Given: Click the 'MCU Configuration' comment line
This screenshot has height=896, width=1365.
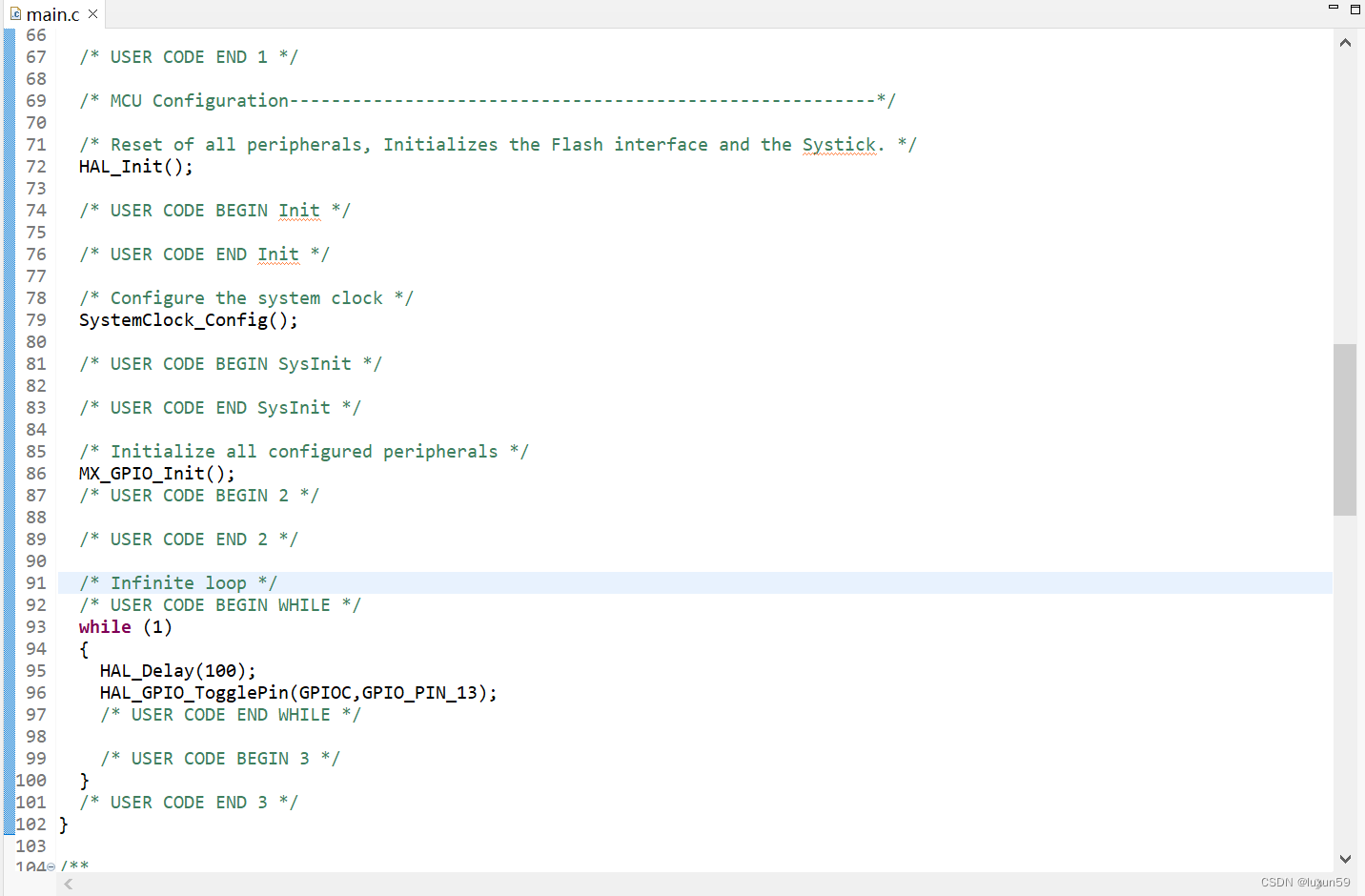Looking at the screenshot, I should (487, 101).
